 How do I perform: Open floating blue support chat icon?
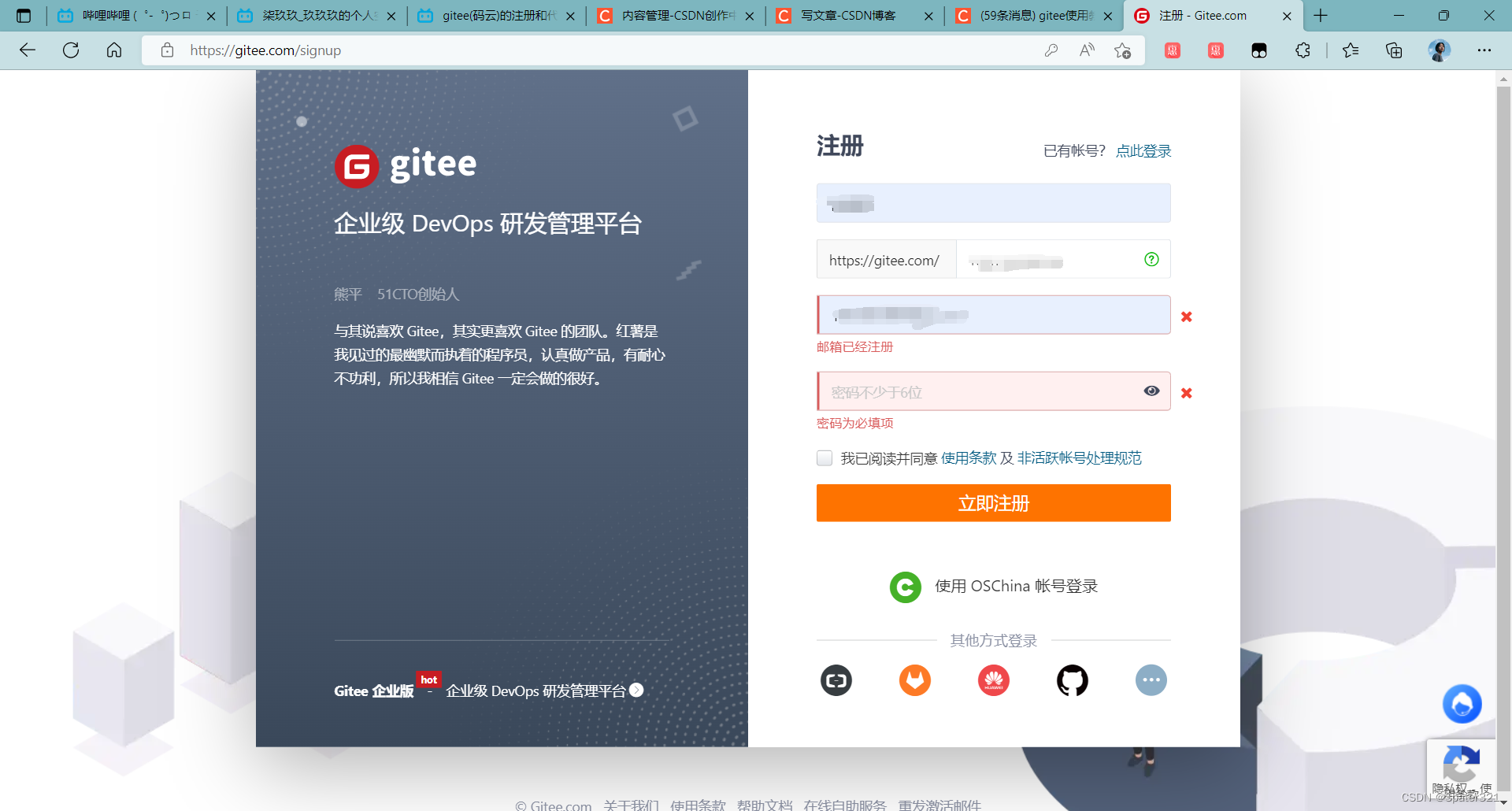(x=1462, y=704)
